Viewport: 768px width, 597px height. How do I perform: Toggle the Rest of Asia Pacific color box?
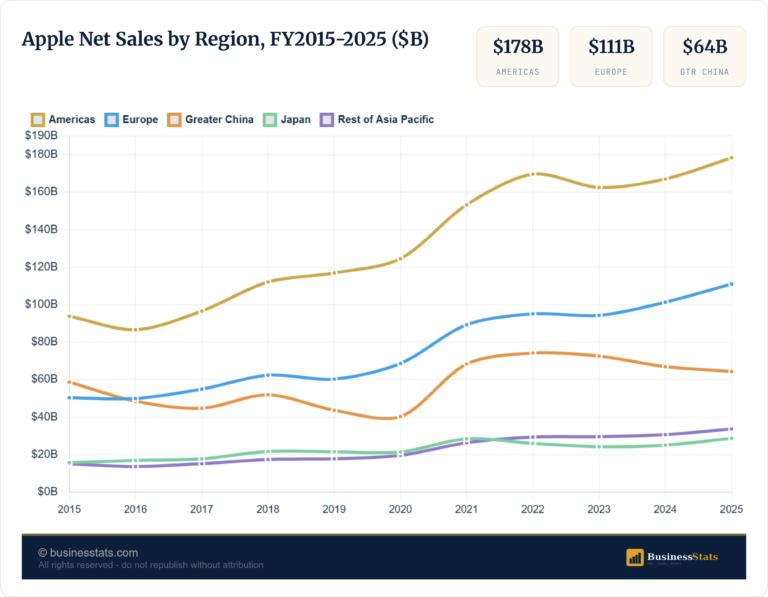pos(327,119)
